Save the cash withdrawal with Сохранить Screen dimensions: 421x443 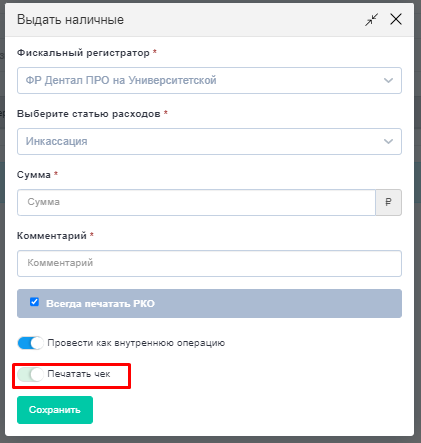pyautogui.click(x=55, y=410)
